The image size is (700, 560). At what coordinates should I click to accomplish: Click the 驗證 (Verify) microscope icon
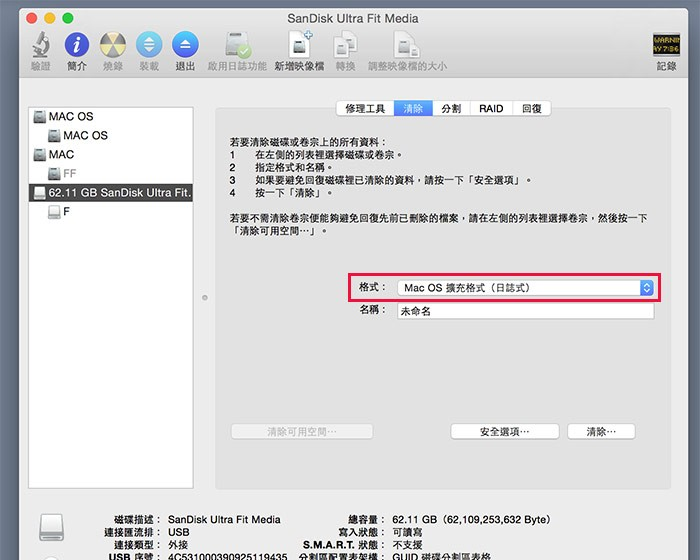coord(41,45)
